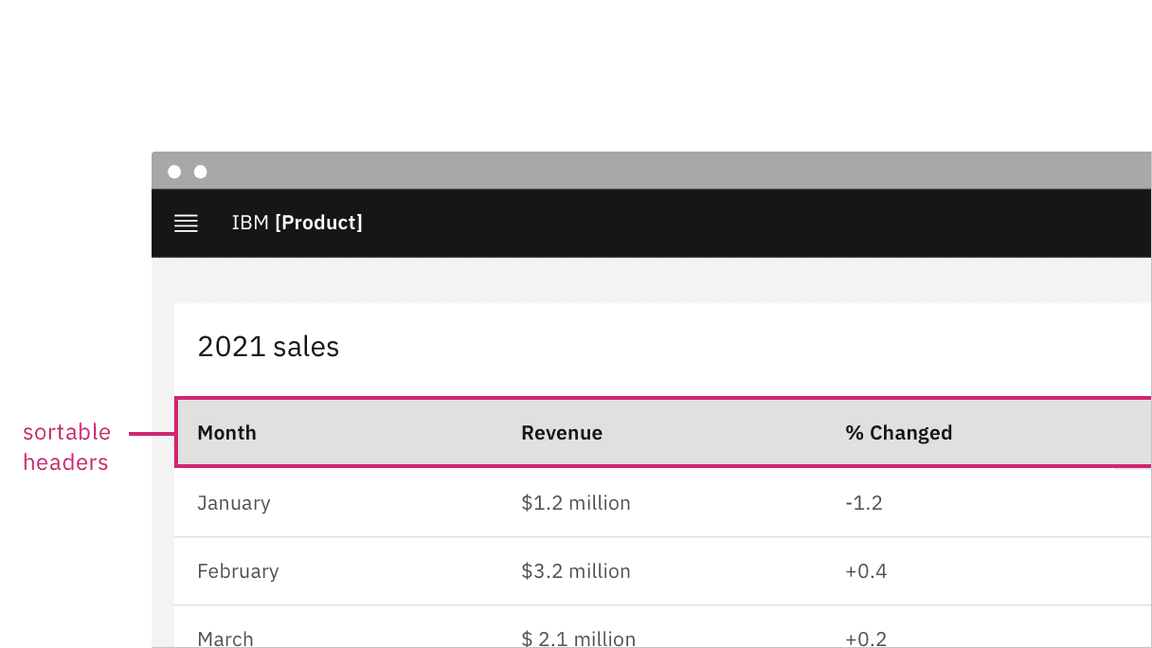Image resolution: width=1152 pixels, height=648 pixels.
Task: Sort by the % Changed column header
Action: [x=898, y=433]
